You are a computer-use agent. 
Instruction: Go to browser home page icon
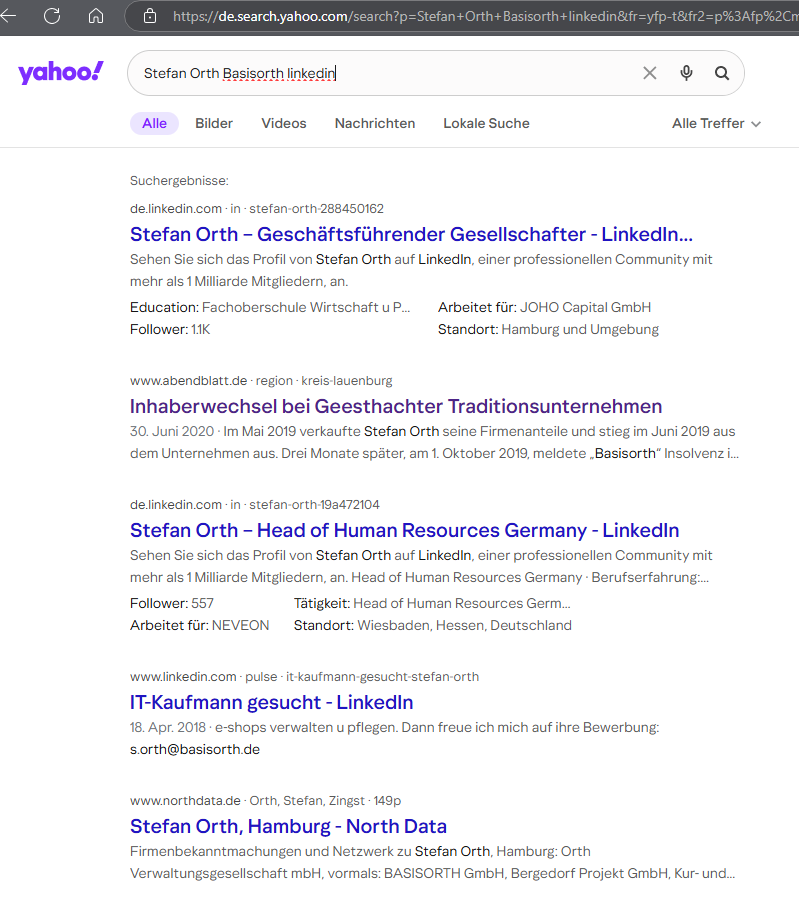tap(96, 16)
